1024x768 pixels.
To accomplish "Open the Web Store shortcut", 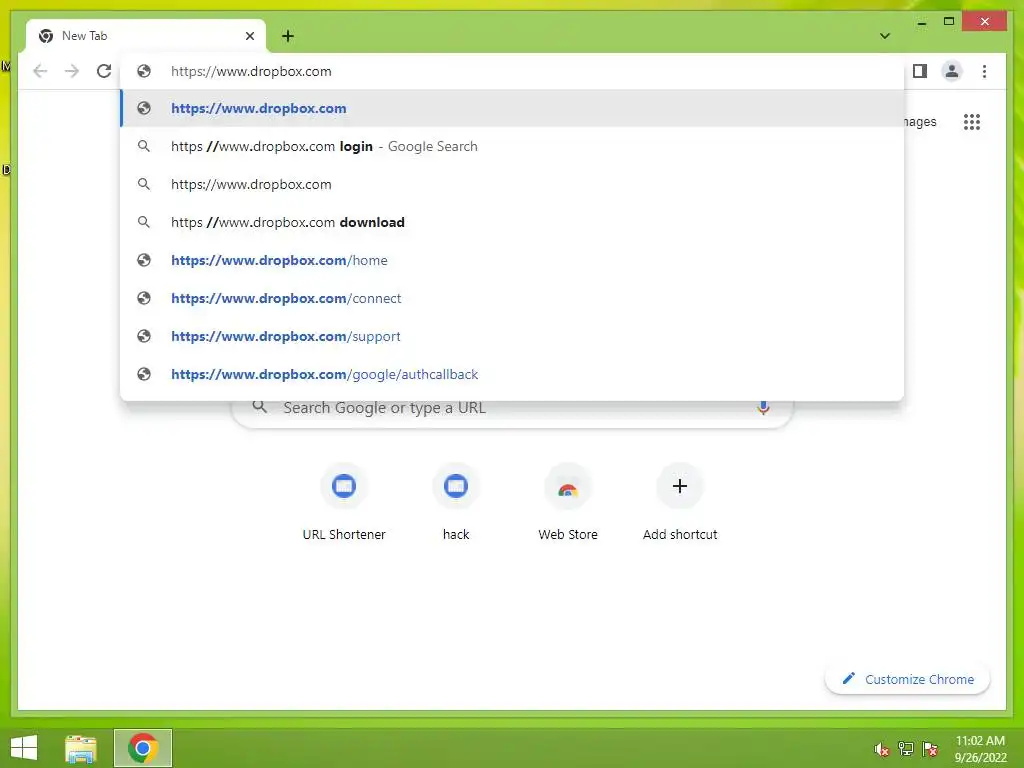I will coord(568,503).
